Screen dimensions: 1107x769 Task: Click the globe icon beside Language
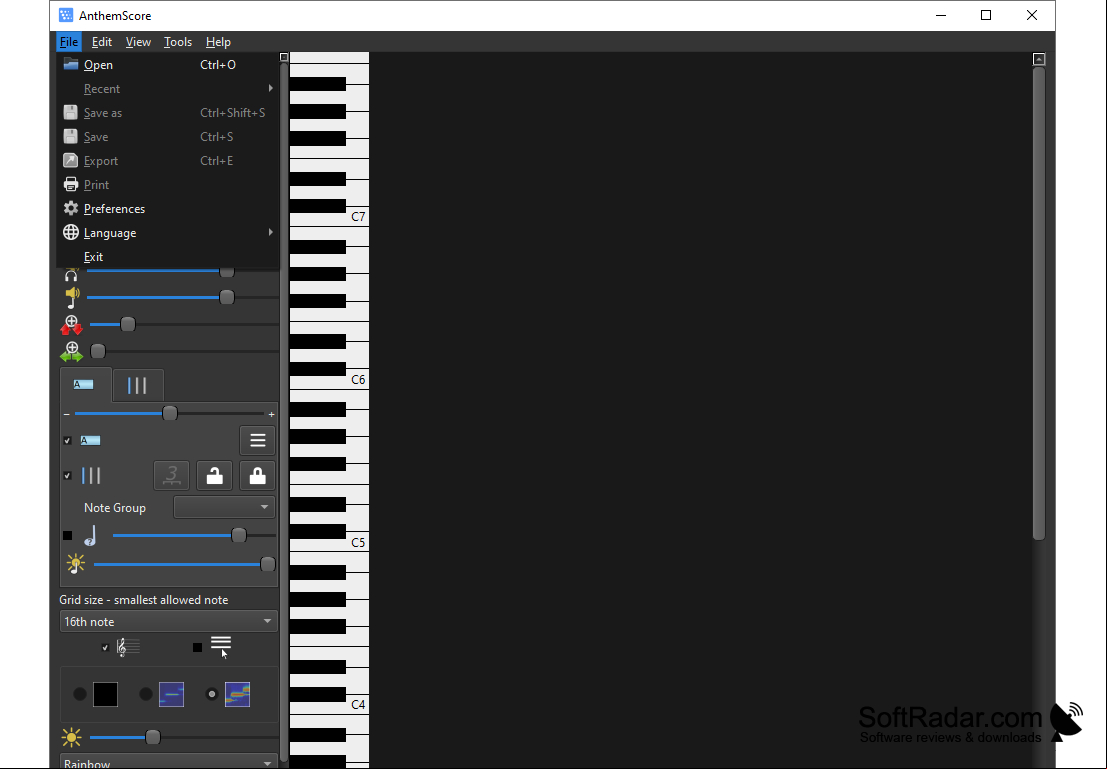pyautogui.click(x=71, y=232)
